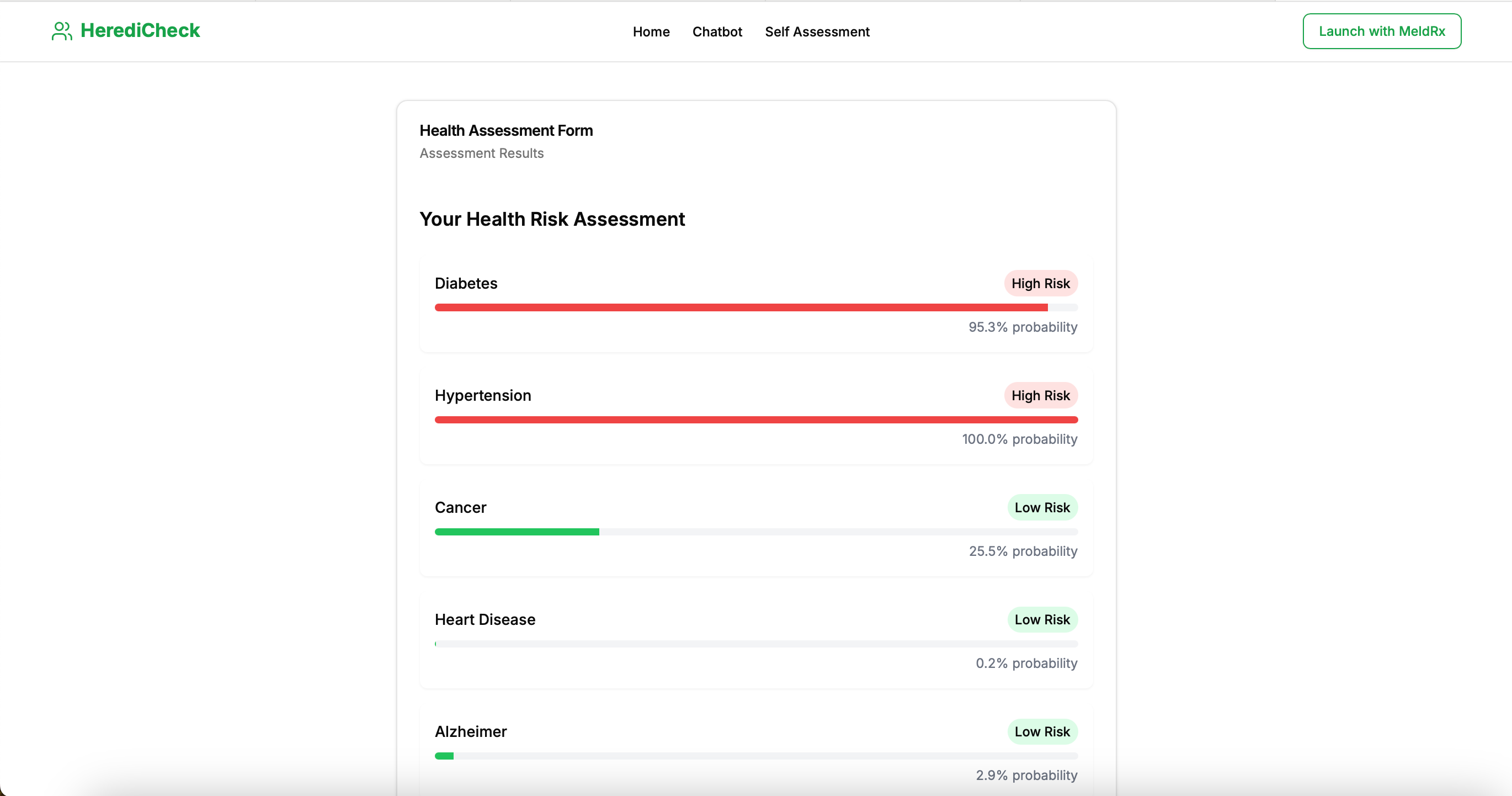Click the green Cancer probability bar
1512x796 pixels.
coord(517,532)
